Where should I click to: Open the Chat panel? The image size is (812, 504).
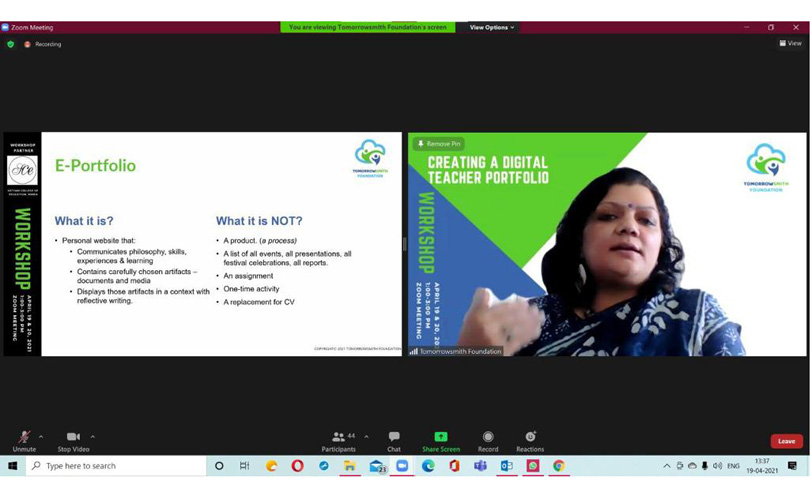[394, 441]
